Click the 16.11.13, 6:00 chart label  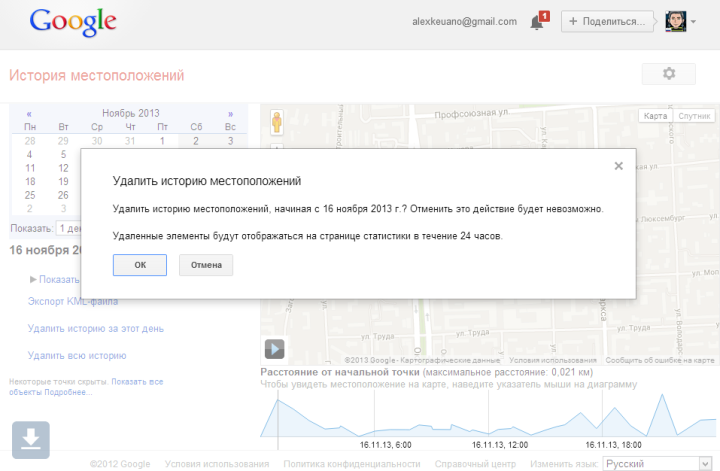point(386,445)
